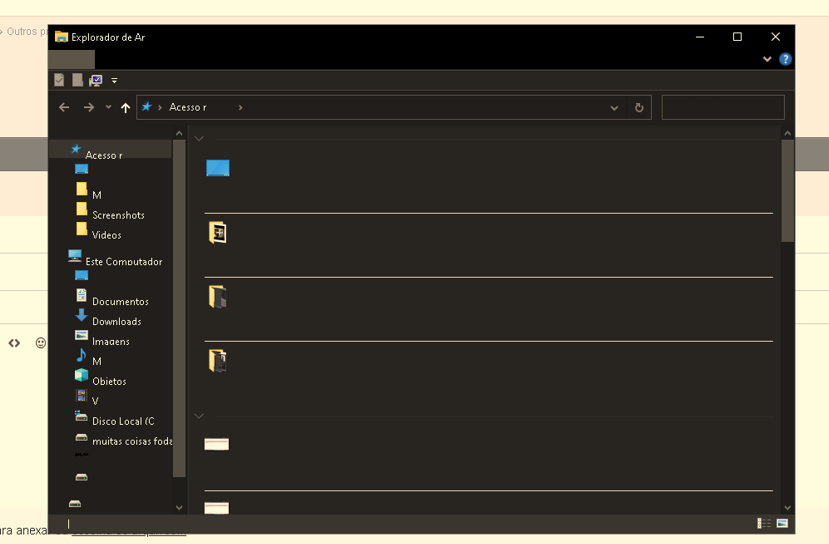Click the folder icon beside Screenshots
This screenshot has height=544, width=829.
pos(81,209)
